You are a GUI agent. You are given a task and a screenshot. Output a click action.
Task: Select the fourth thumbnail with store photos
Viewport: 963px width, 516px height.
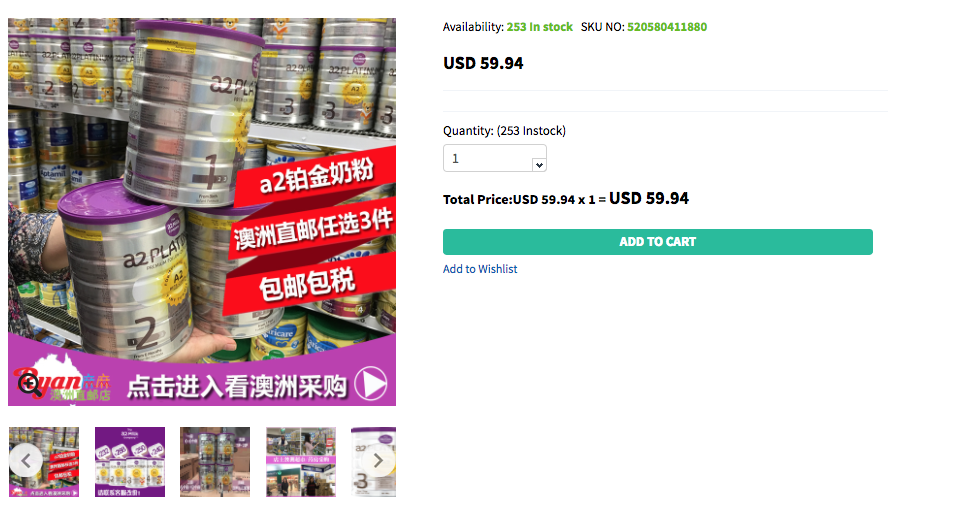[x=301, y=462]
